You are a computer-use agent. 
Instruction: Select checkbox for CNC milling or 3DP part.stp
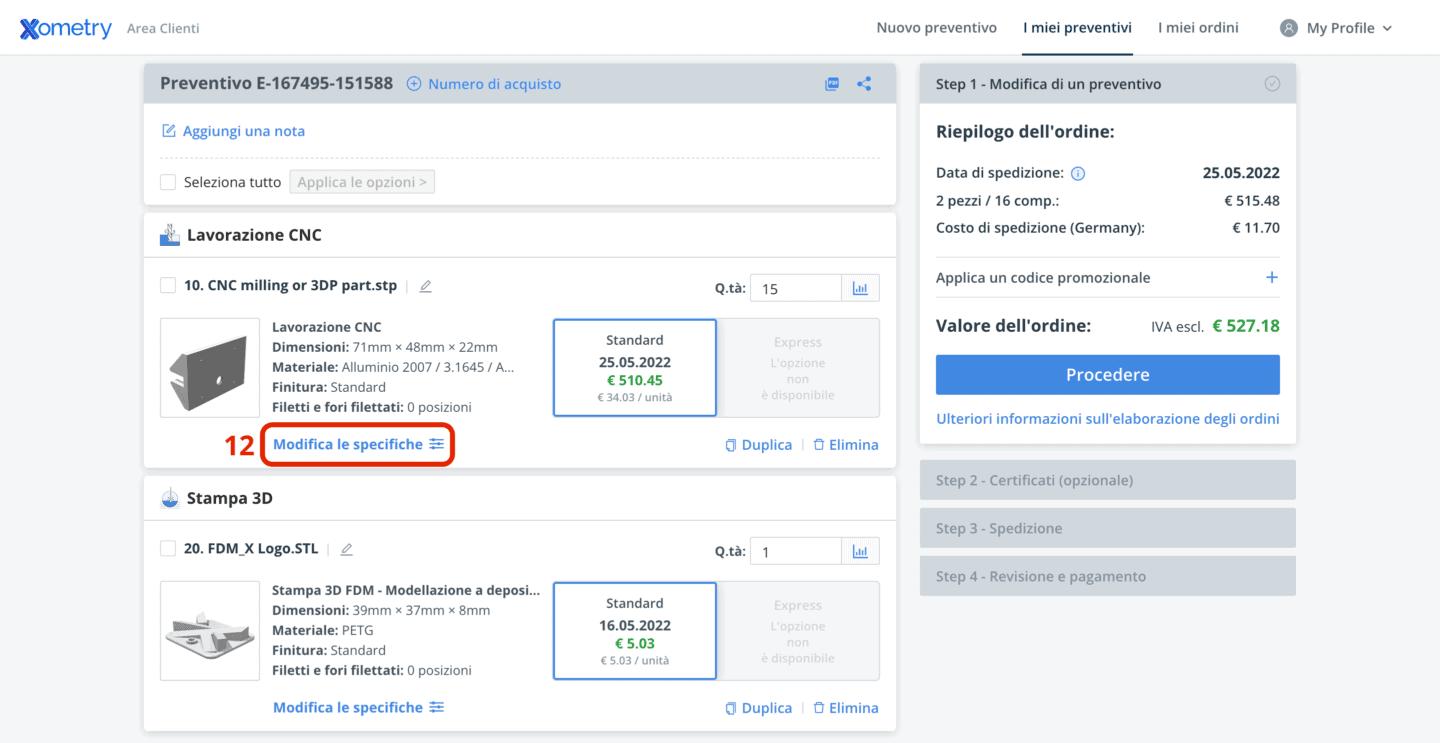[x=168, y=286]
